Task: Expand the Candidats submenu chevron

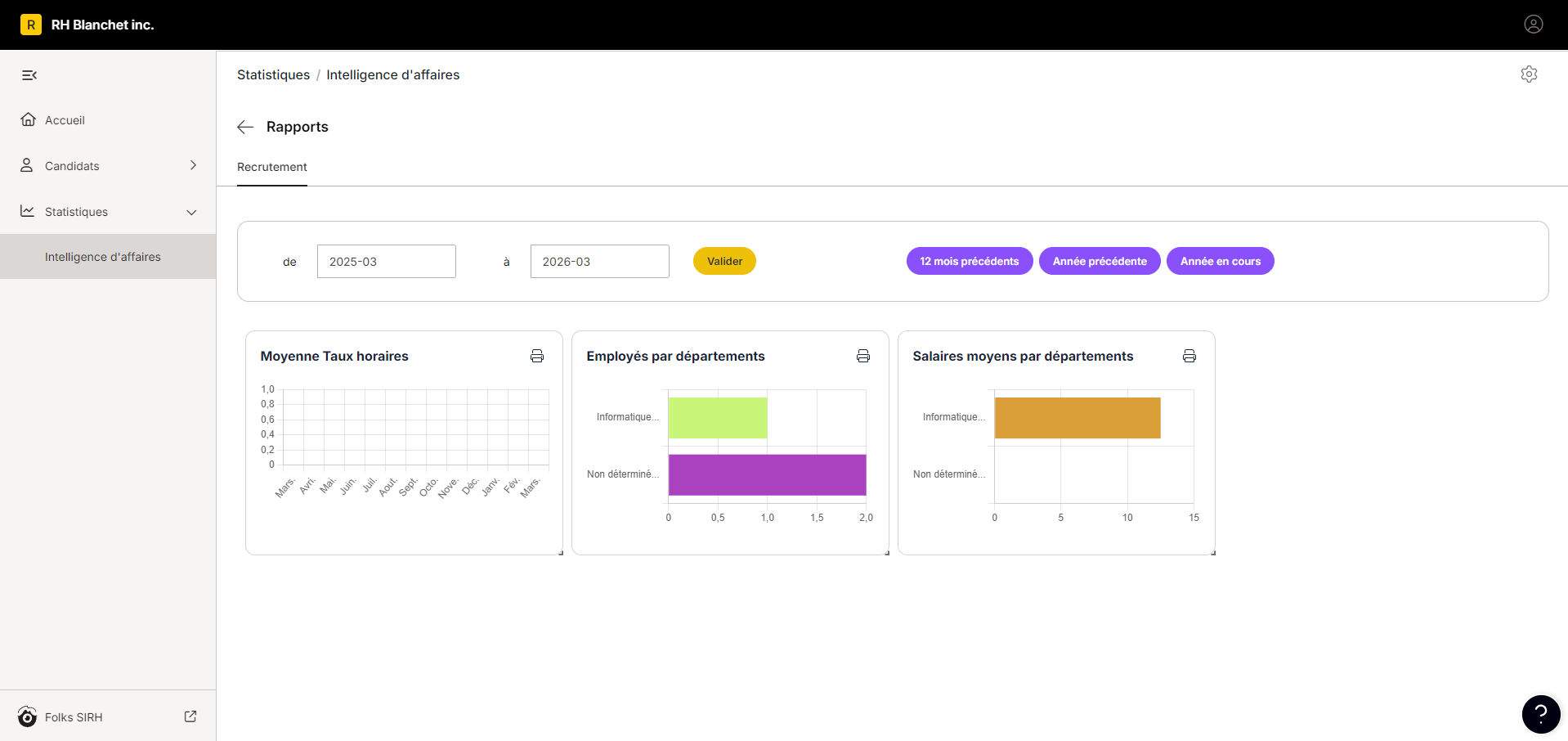Action: [193, 165]
